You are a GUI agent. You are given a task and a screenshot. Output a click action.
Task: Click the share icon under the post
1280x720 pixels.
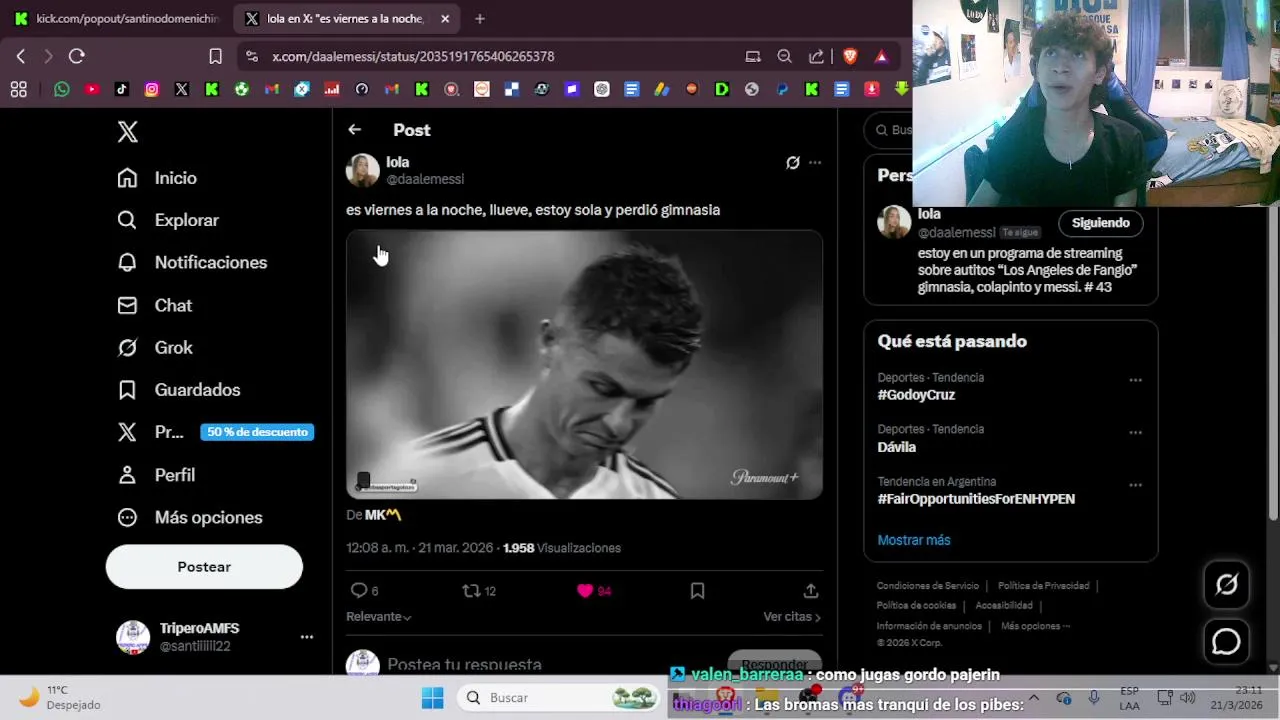[x=811, y=591]
